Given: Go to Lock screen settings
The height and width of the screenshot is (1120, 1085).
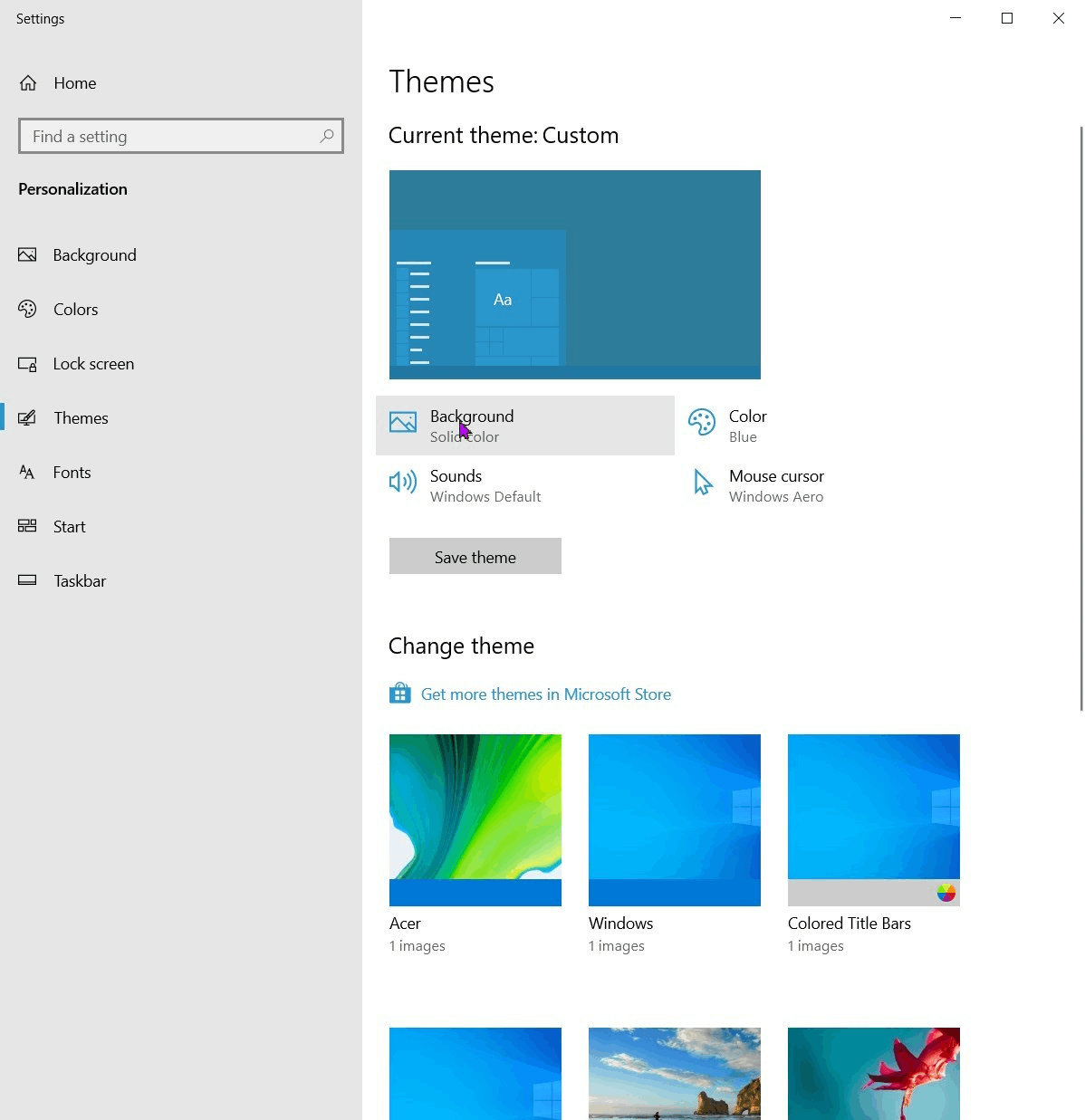Looking at the screenshot, I should coord(181,364).
